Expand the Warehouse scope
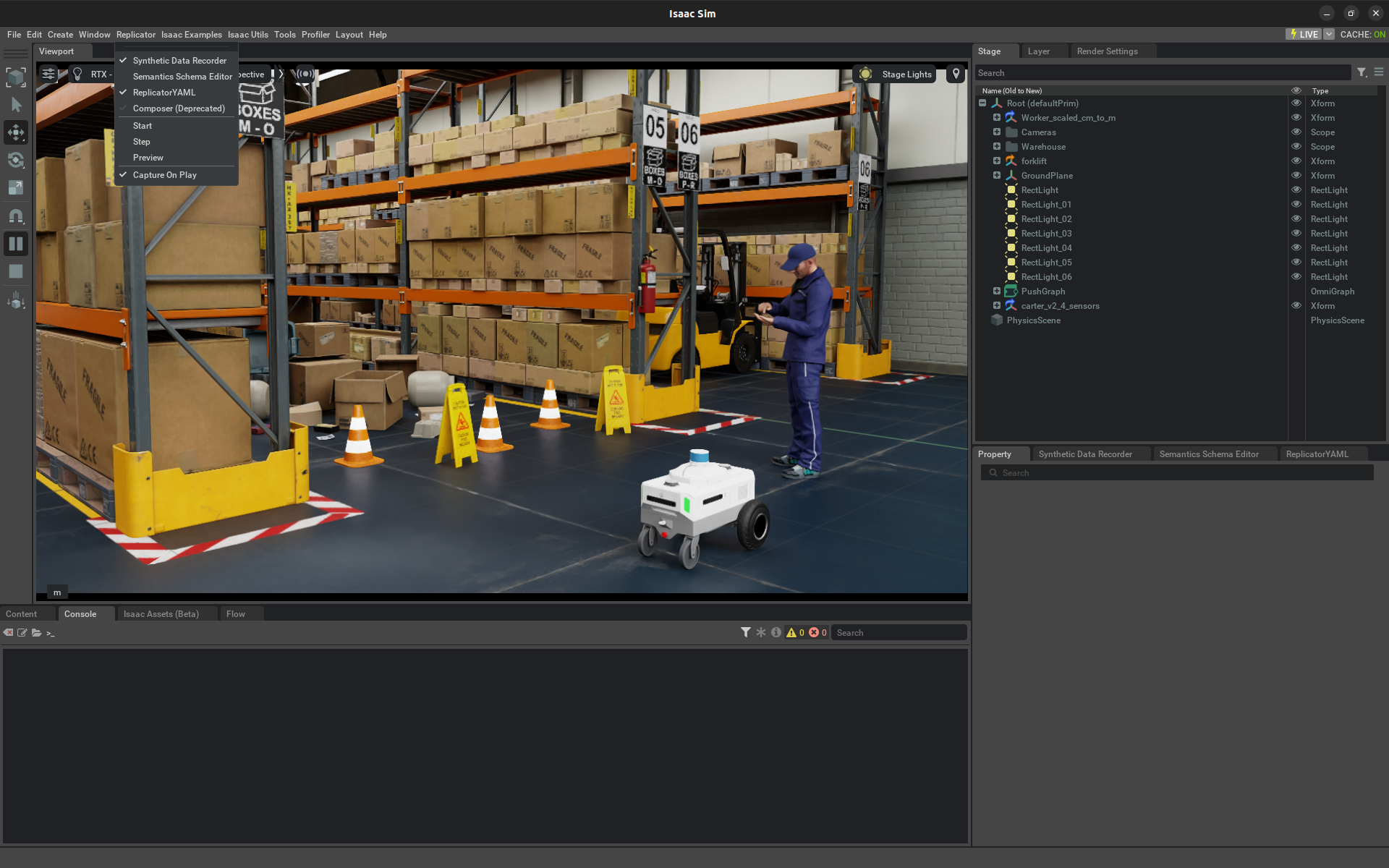The height and width of the screenshot is (868, 1389). pyautogui.click(x=997, y=147)
